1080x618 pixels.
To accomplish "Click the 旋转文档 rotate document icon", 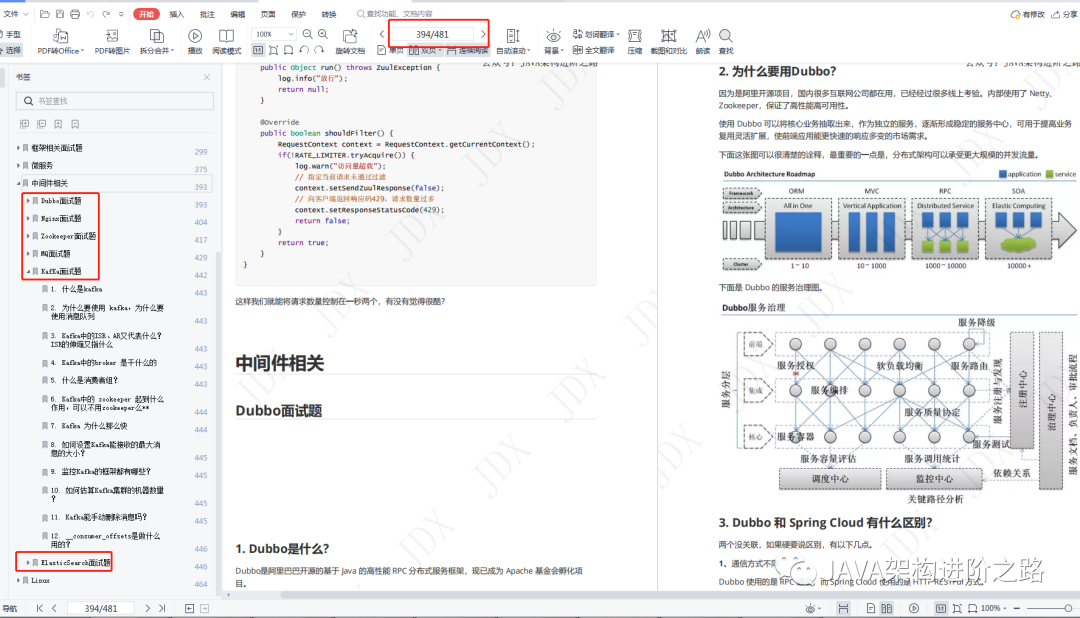I will 350,36.
